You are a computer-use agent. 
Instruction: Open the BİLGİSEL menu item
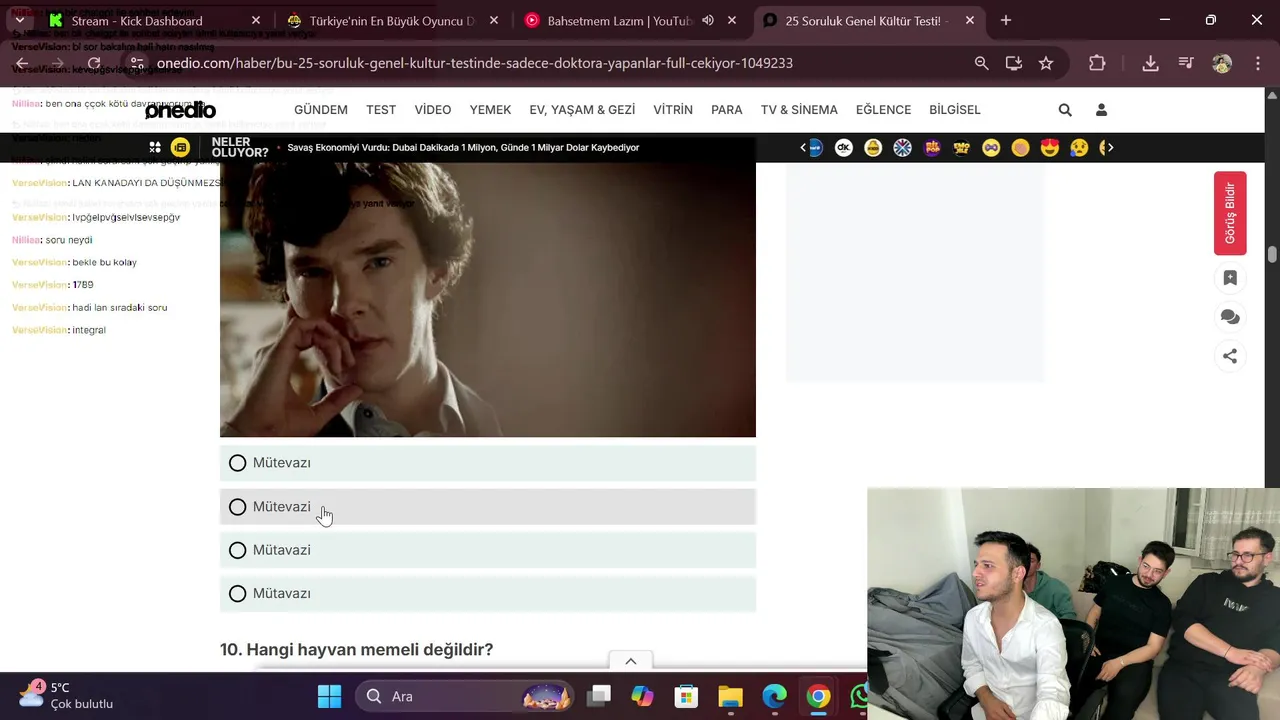[955, 110]
